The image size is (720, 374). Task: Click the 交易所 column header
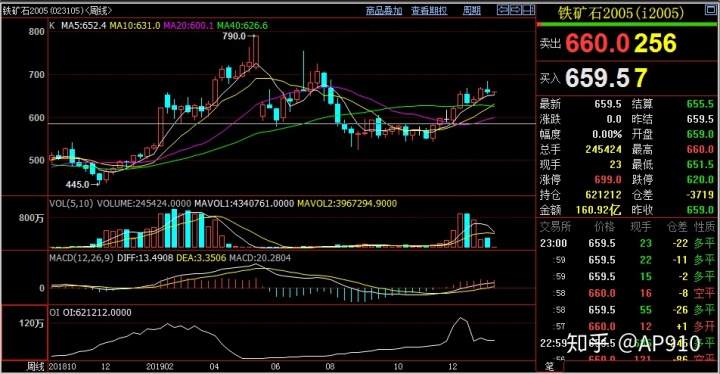[x=555, y=227]
